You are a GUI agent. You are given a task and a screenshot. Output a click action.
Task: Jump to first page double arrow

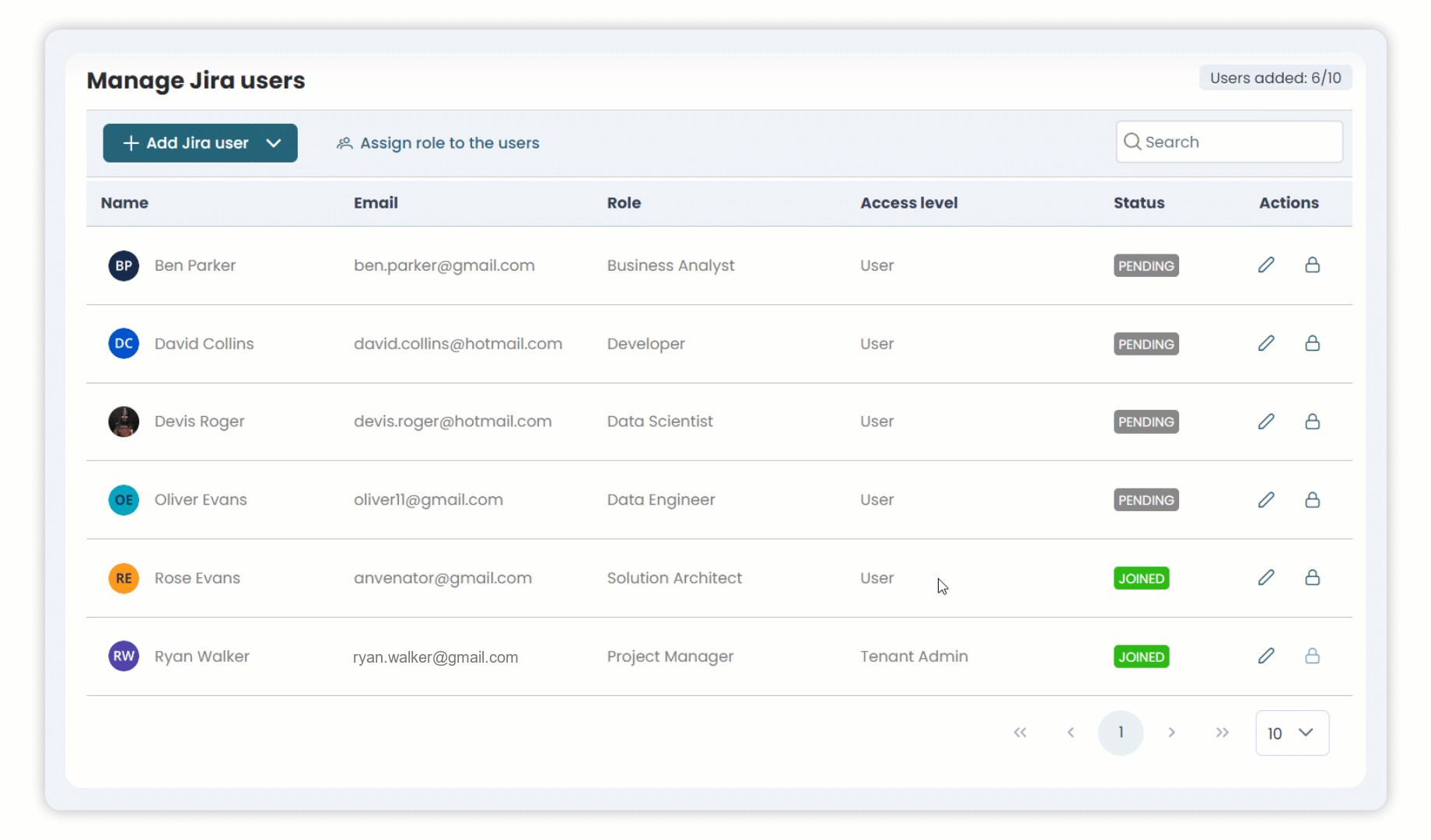pyautogui.click(x=1020, y=733)
